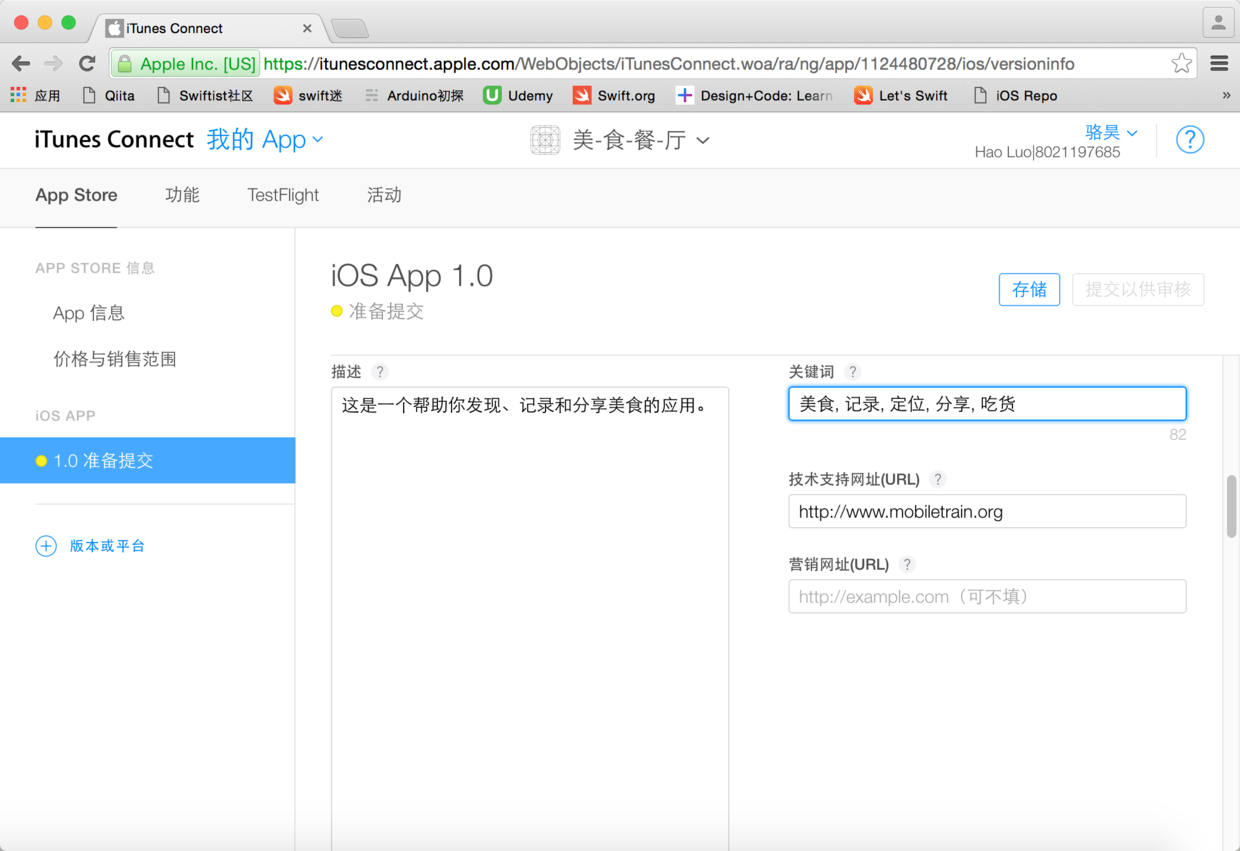Click the 82 remaining characters counter
This screenshot has width=1240, height=851.
1177,435
